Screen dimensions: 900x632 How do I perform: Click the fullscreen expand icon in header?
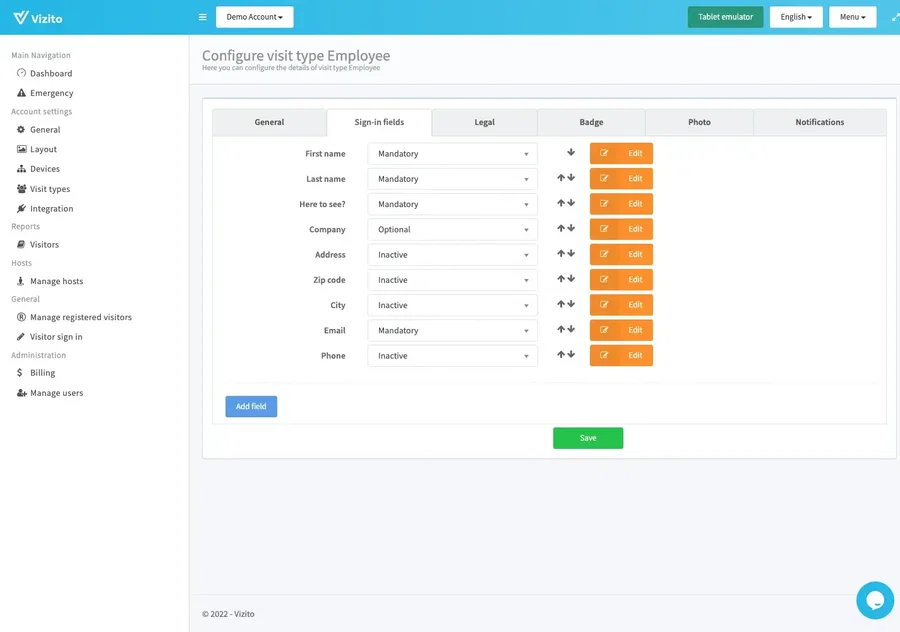(x=895, y=17)
